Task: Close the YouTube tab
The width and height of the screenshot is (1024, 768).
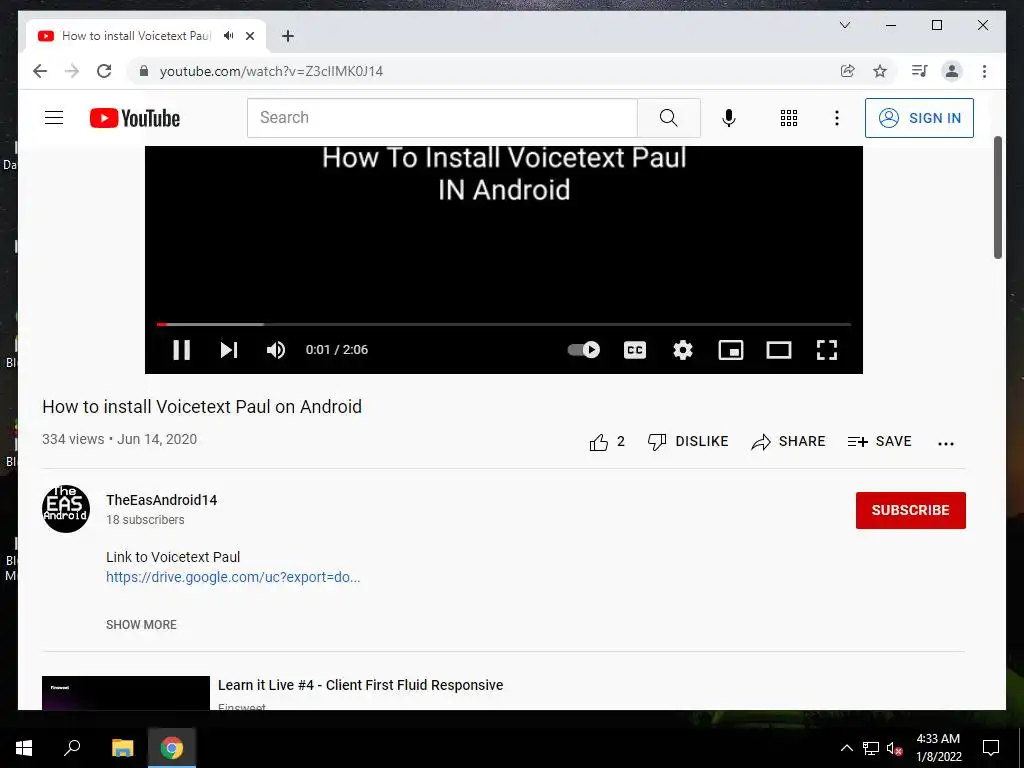Action: pos(249,36)
